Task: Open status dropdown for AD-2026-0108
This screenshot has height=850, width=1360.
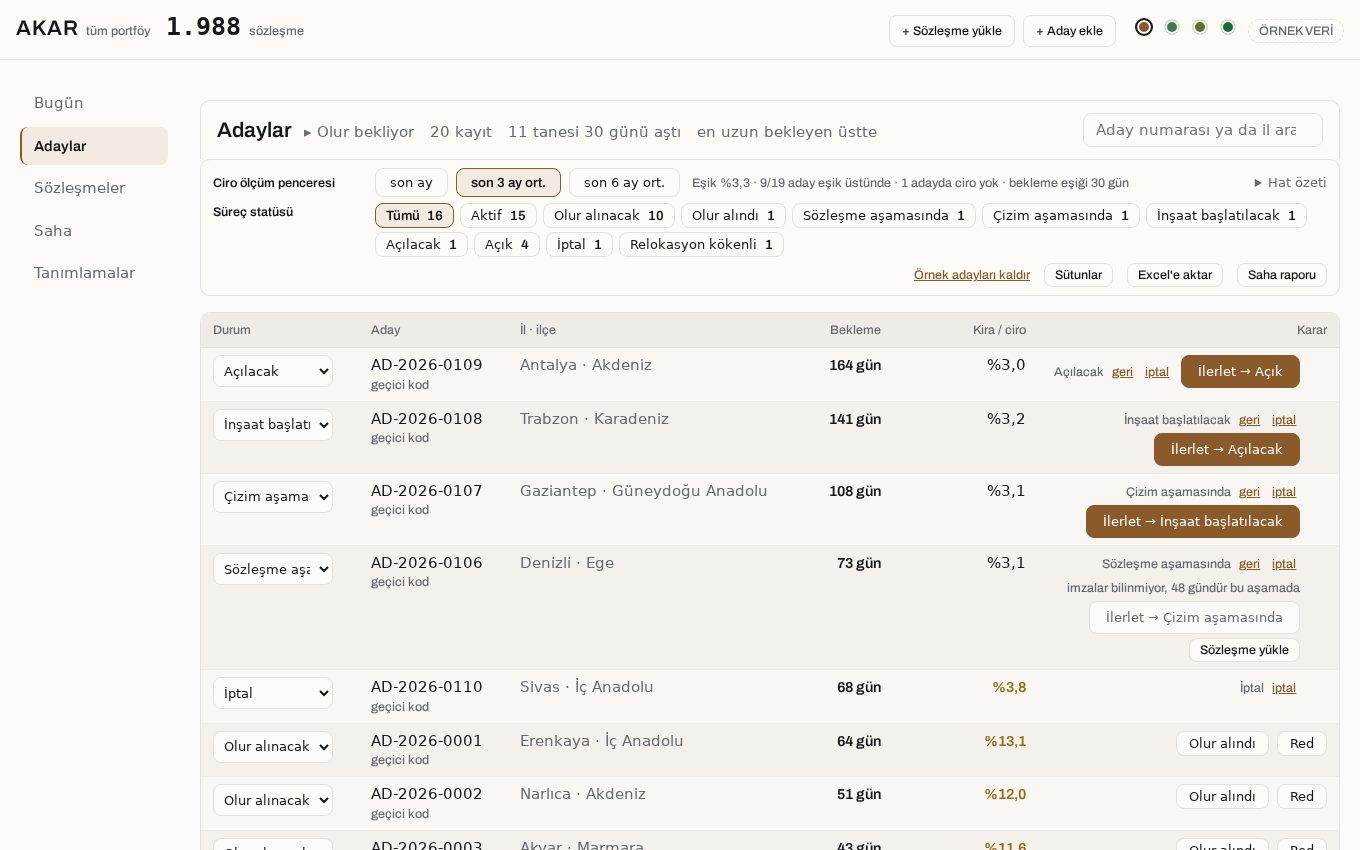Action: (273, 425)
